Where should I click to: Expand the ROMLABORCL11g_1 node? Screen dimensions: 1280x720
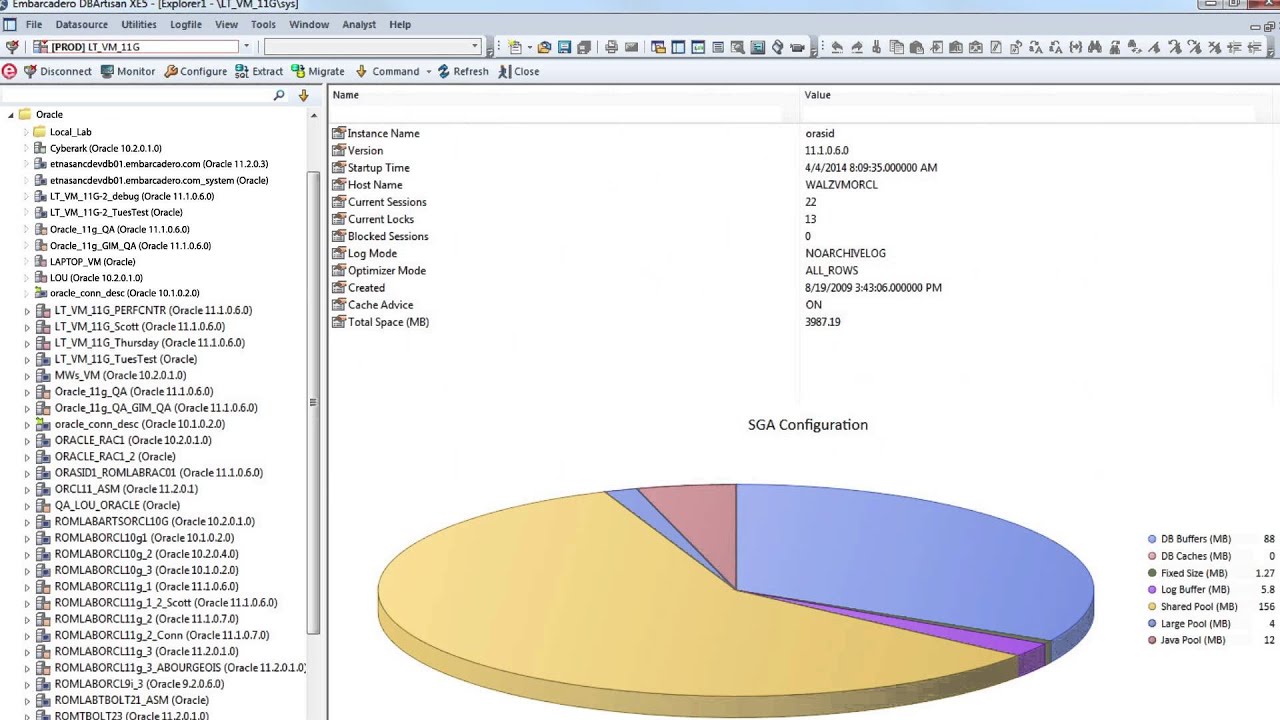coord(27,587)
